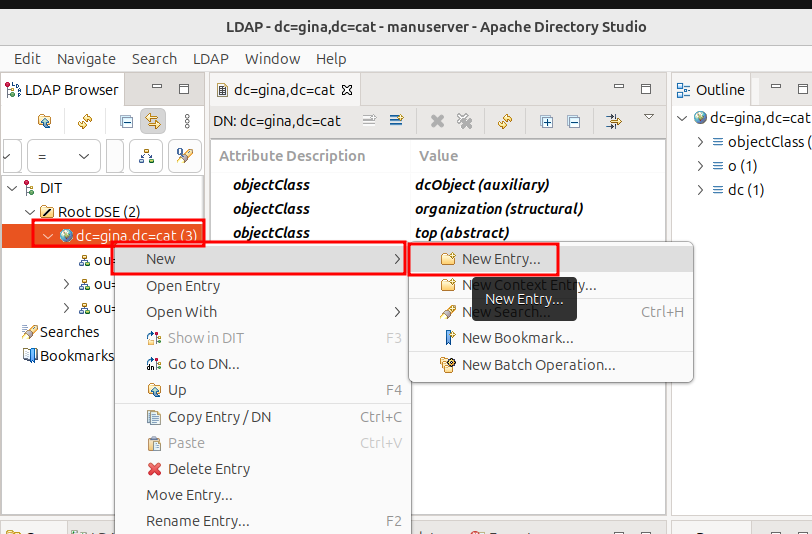This screenshot has width=812, height=534.
Task: Click the editor's Reload Attributes refresh icon
Action: point(505,121)
